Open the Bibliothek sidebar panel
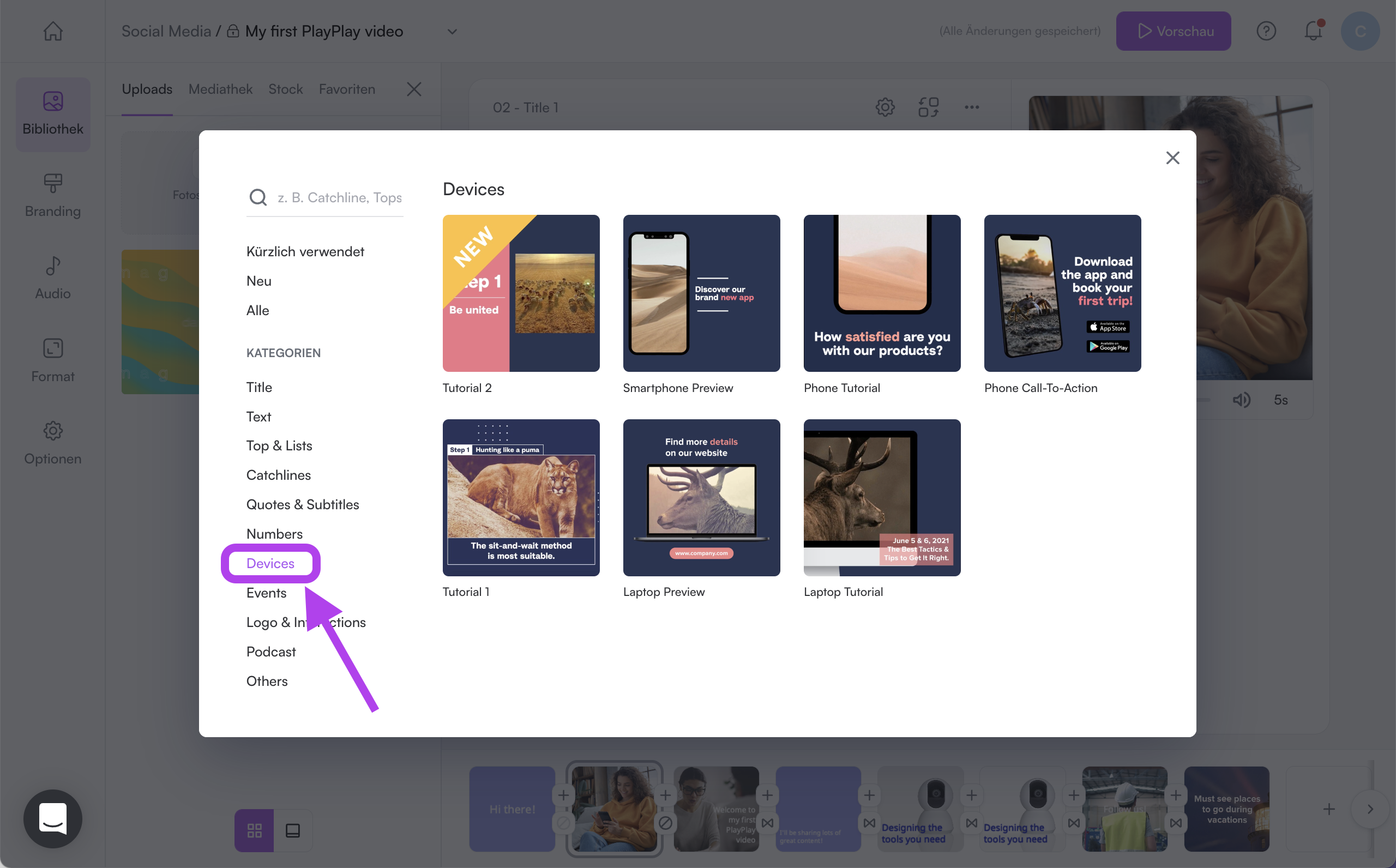 (x=53, y=114)
